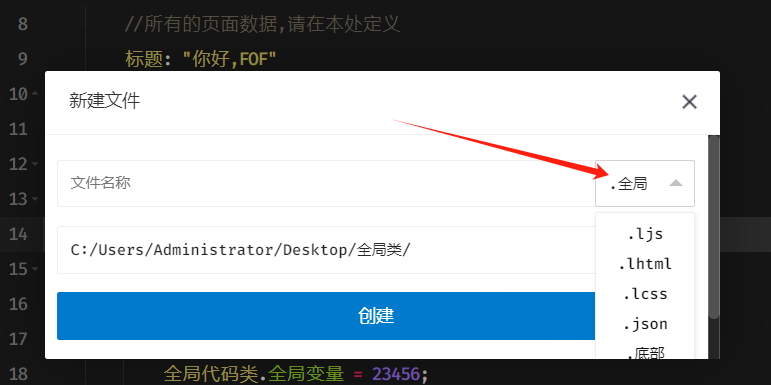Click the 文件名称 input field
771x385 pixels.
pyautogui.click(x=326, y=183)
